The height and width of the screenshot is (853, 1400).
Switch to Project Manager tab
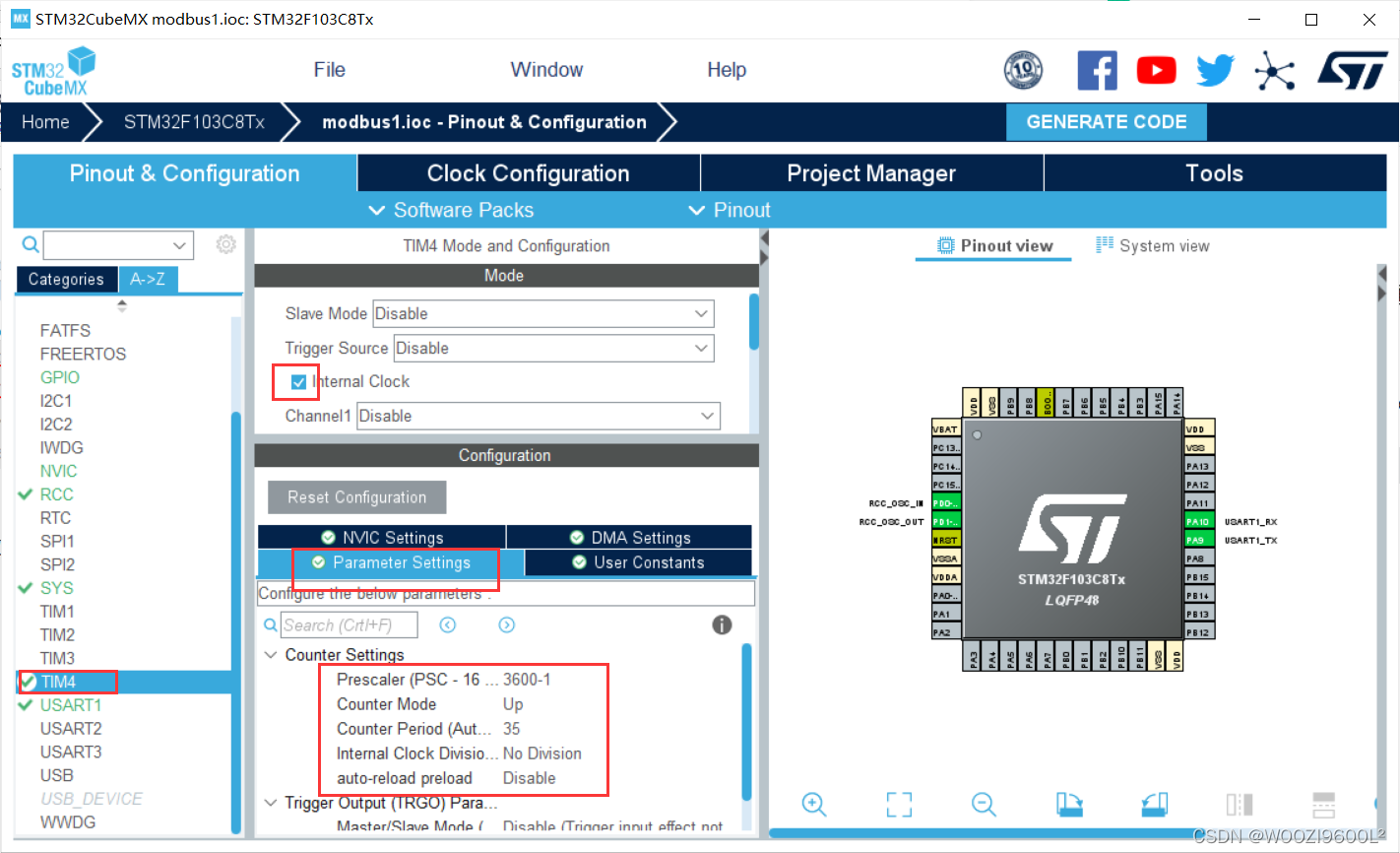coord(871,173)
